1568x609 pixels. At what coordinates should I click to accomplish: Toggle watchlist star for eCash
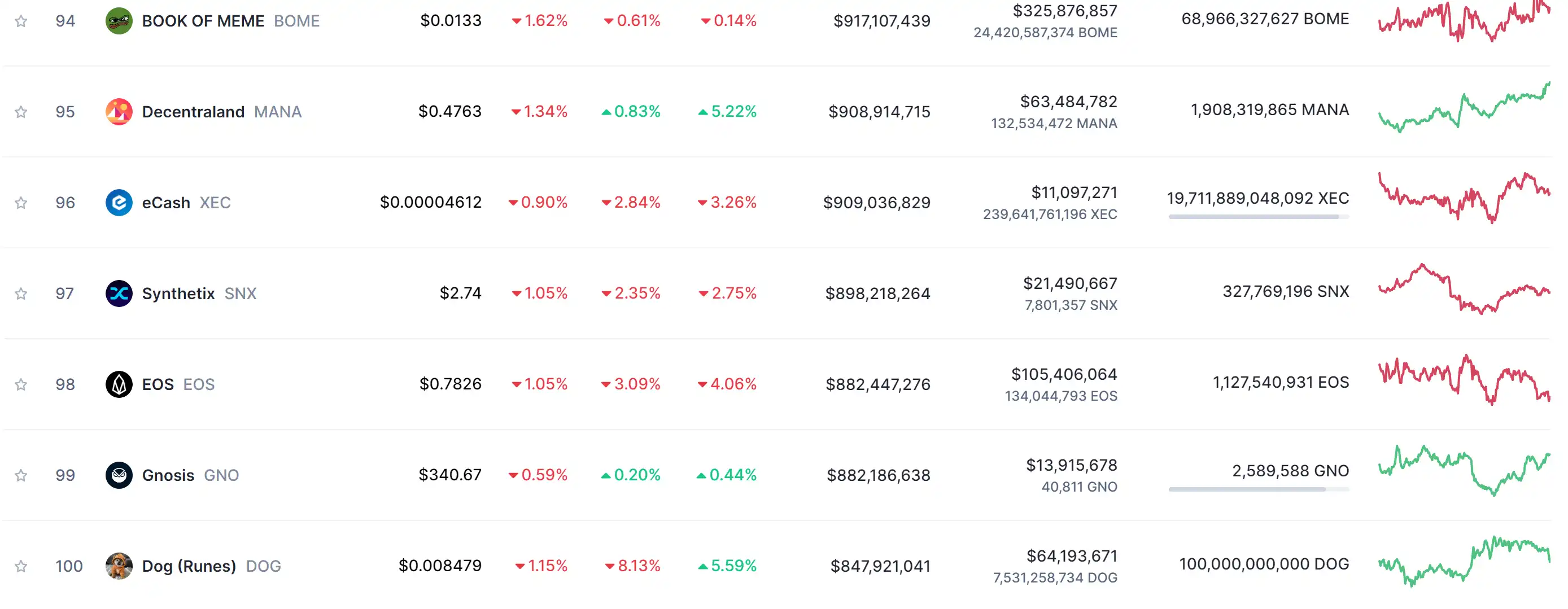tap(21, 203)
